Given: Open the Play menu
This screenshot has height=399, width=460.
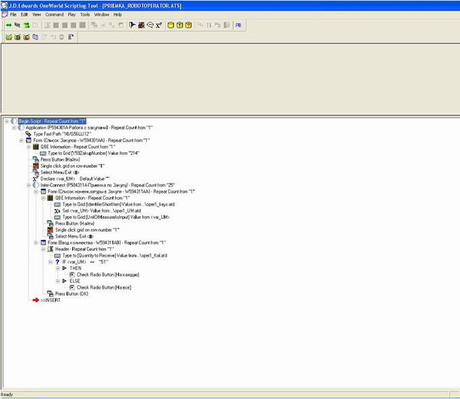Looking at the screenshot, I should click(72, 15).
